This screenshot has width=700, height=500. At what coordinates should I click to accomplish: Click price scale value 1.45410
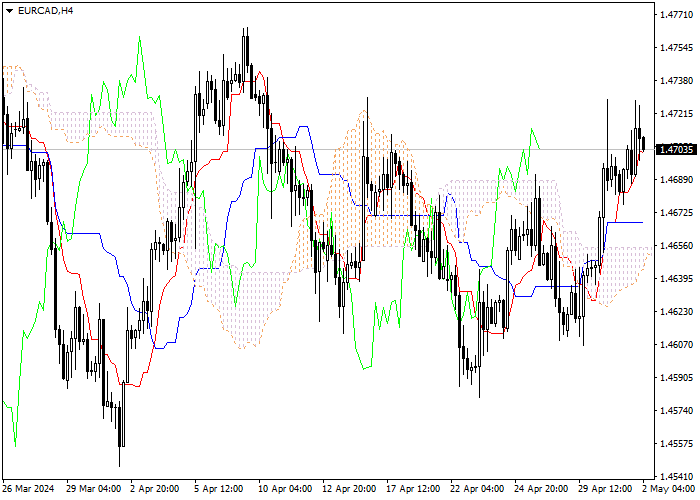click(x=676, y=477)
